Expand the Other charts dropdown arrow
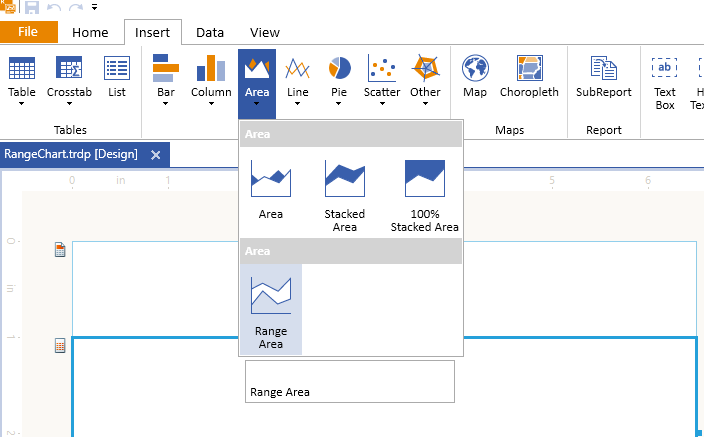The height and width of the screenshot is (437, 704). tap(425, 104)
